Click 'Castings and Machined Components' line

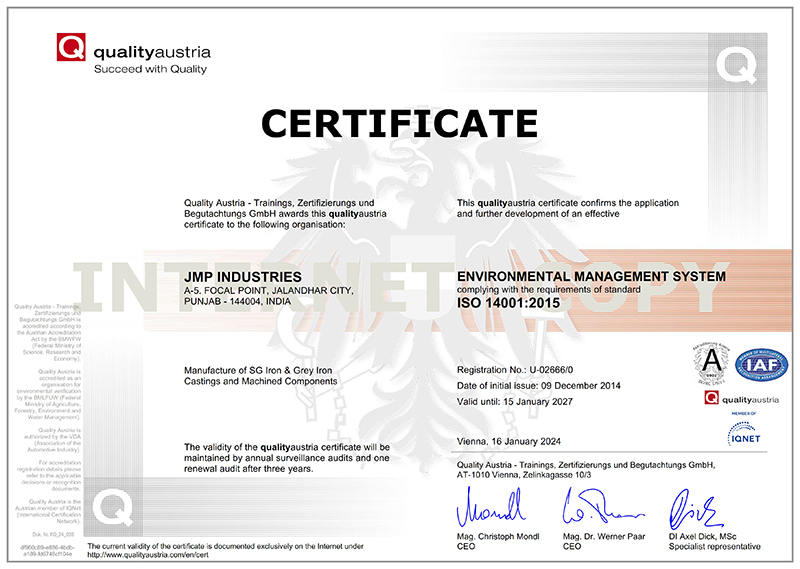(x=261, y=381)
